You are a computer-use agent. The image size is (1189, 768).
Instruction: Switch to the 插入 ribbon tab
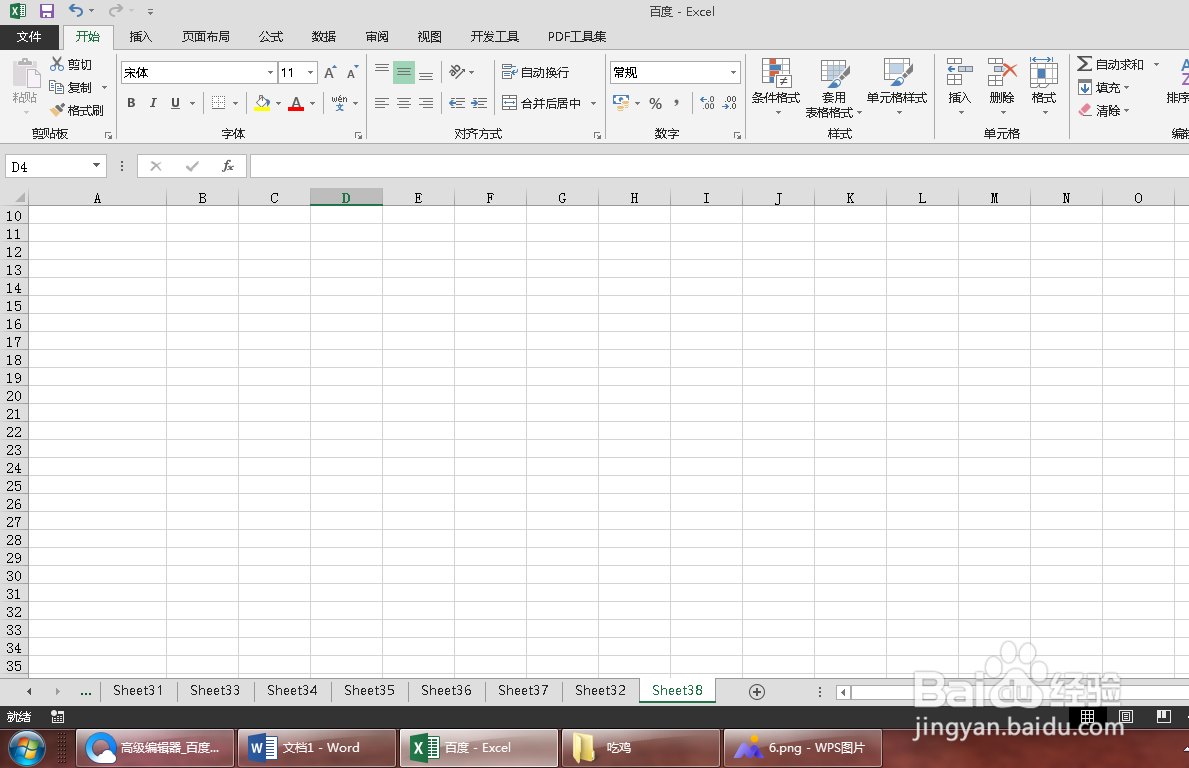tap(140, 36)
